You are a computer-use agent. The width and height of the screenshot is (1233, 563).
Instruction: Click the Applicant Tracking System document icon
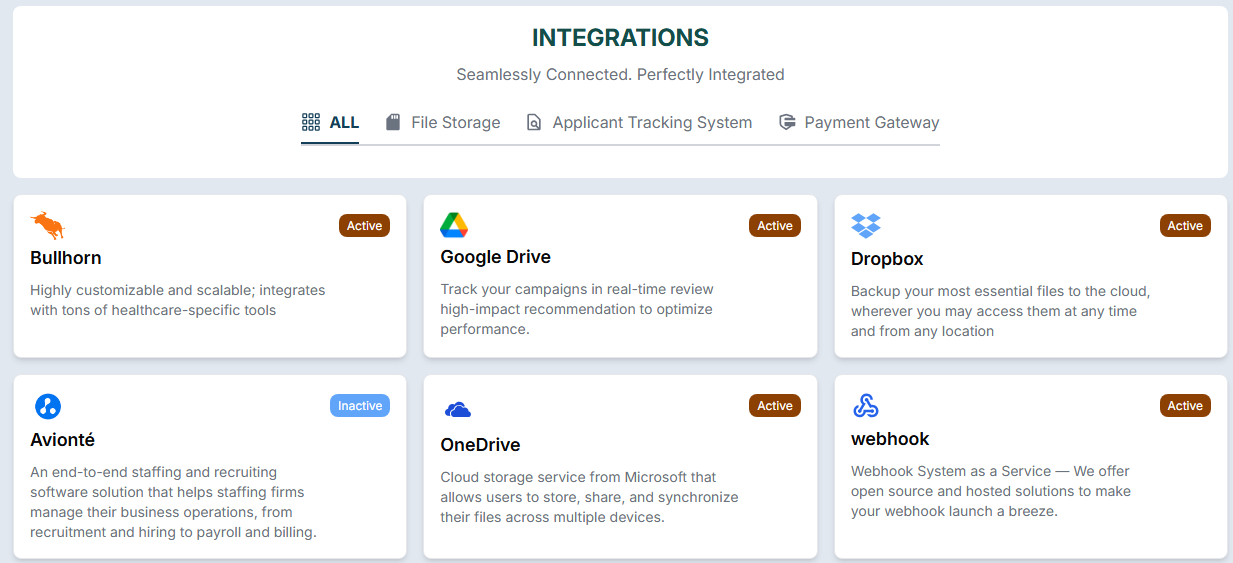534,122
